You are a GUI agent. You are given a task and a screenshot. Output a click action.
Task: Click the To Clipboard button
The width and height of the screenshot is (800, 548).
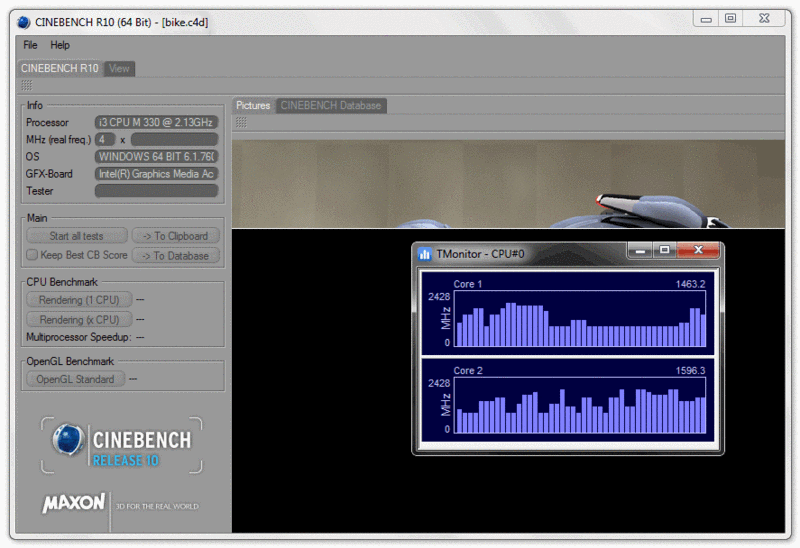point(176,236)
